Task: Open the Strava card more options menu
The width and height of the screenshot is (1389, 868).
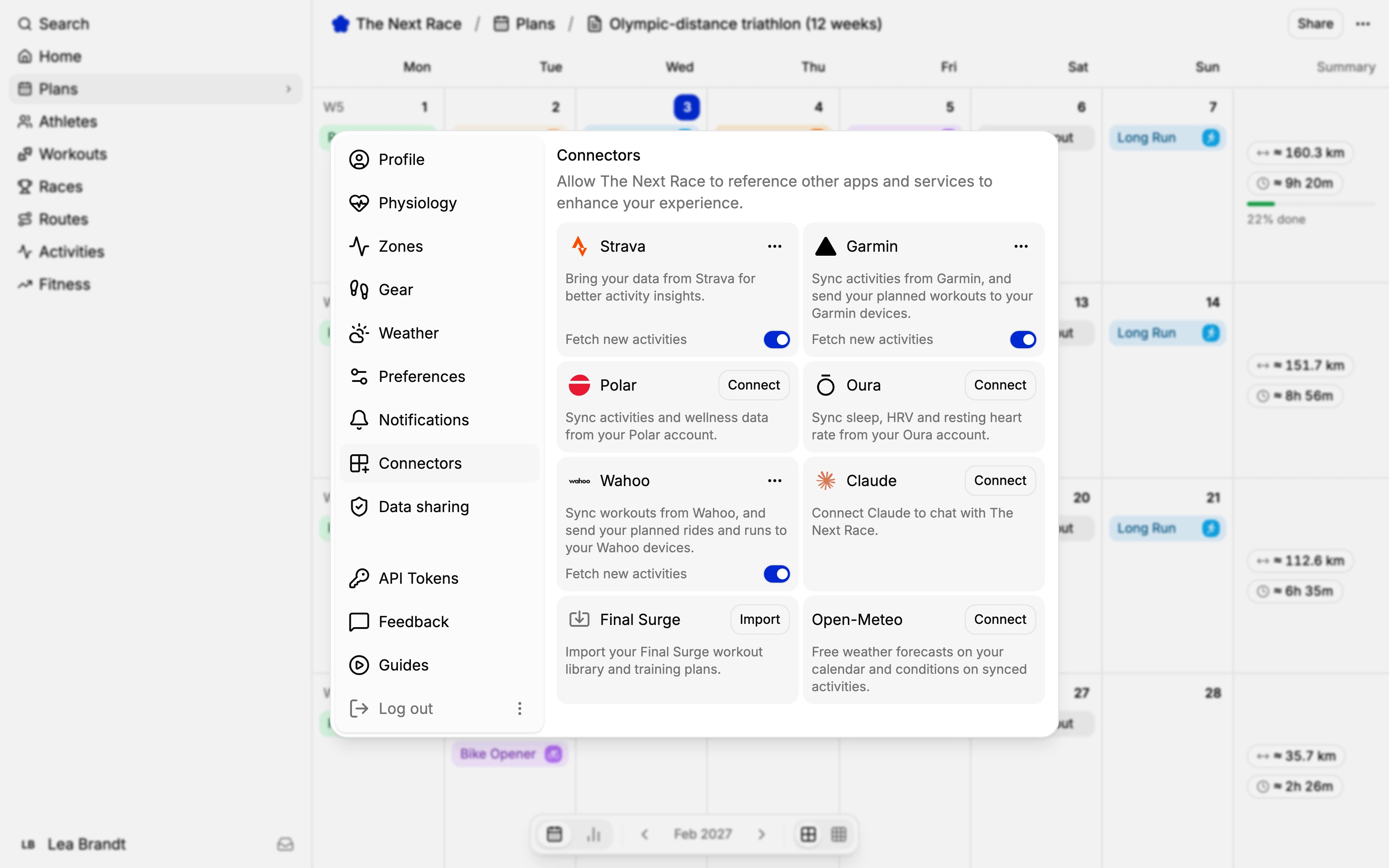Action: click(x=775, y=246)
